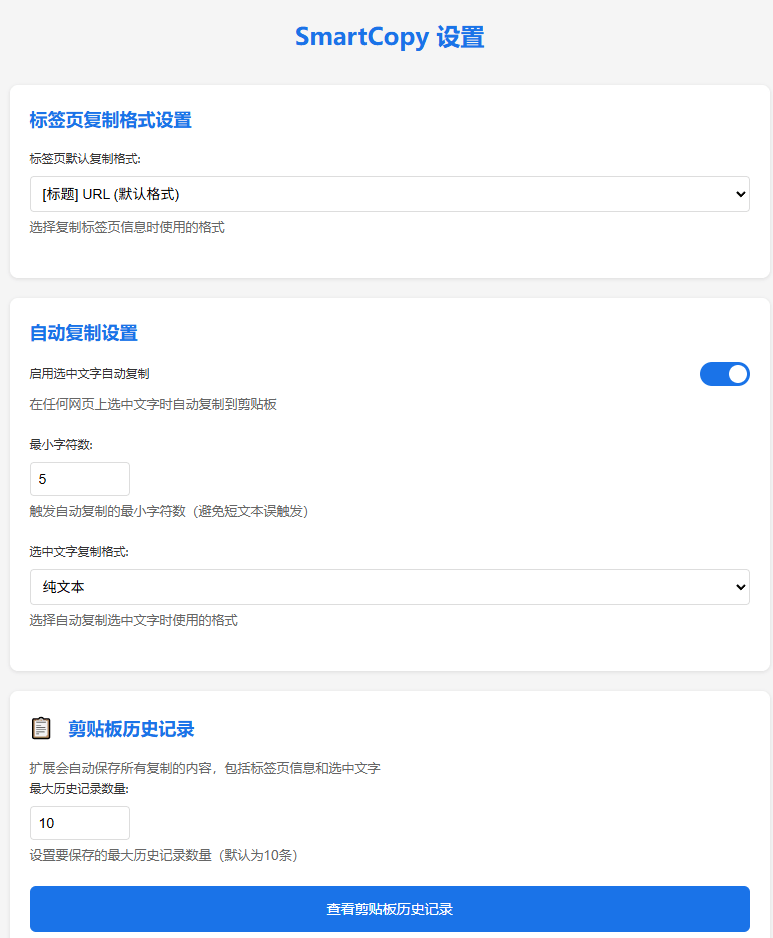Click the hint text mentioning 默认为10条
This screenshot has width=773, height=938.
[x=164, y=855]
